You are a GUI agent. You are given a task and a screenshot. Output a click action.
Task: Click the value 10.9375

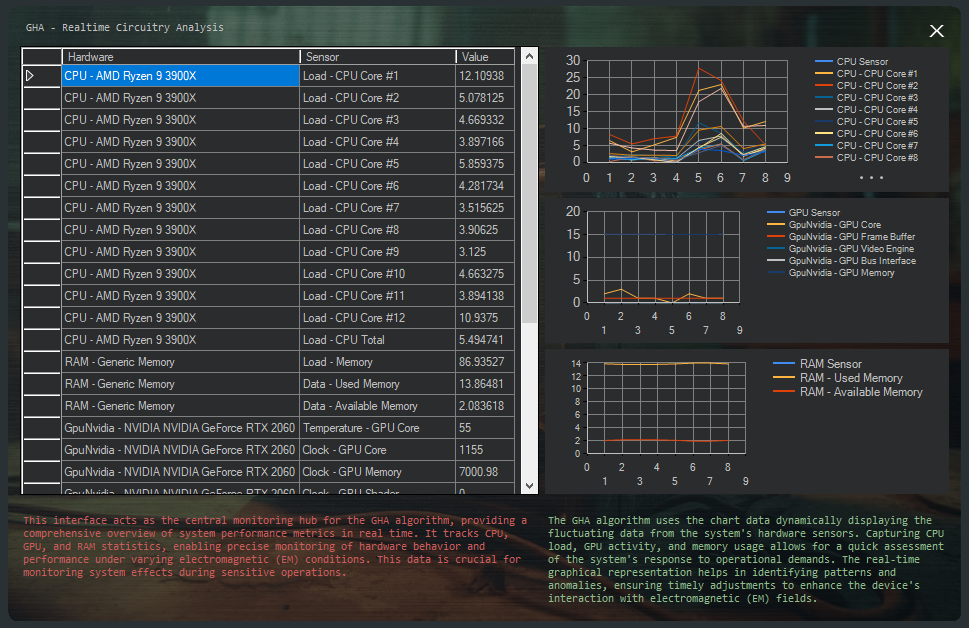click(485, 318)
